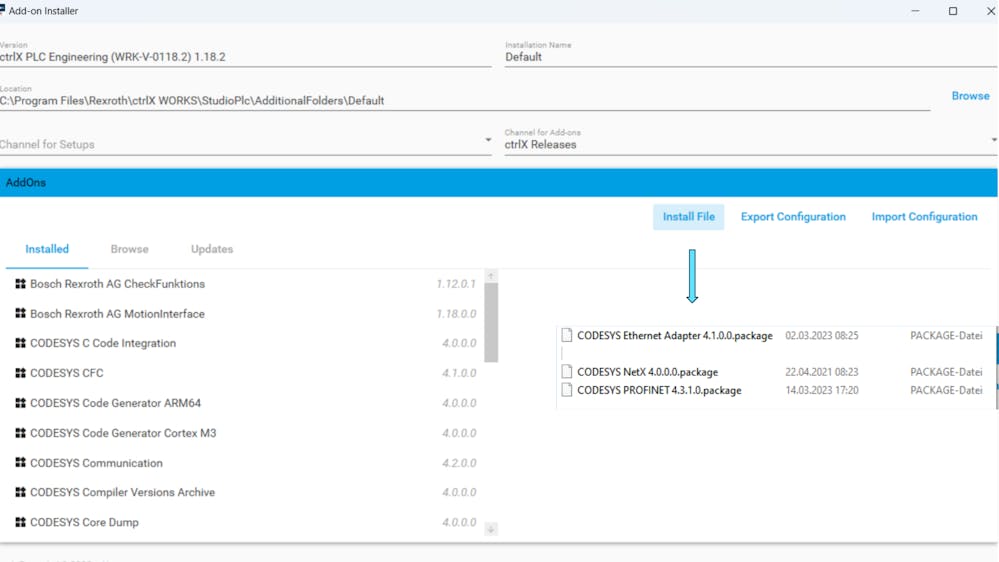Select file CODESYS NetX 4.0.0.0.package
Screen dimensions: 999x562
click(647, 372)
